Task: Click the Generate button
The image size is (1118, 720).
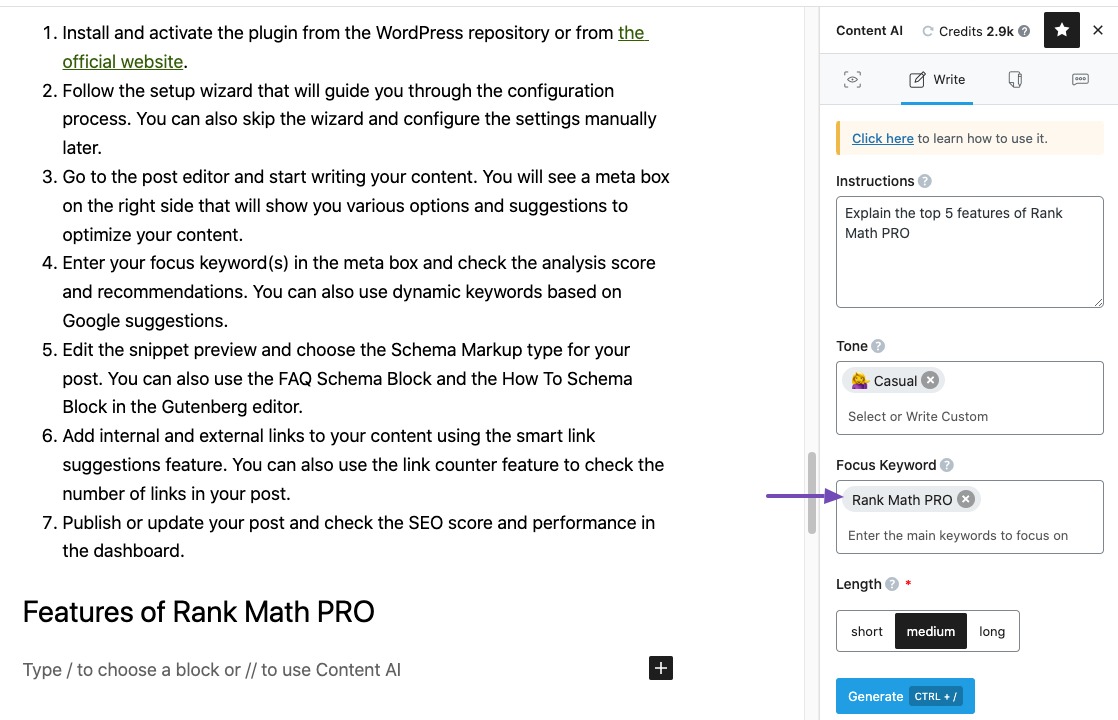Action: [x=905, y=696]
